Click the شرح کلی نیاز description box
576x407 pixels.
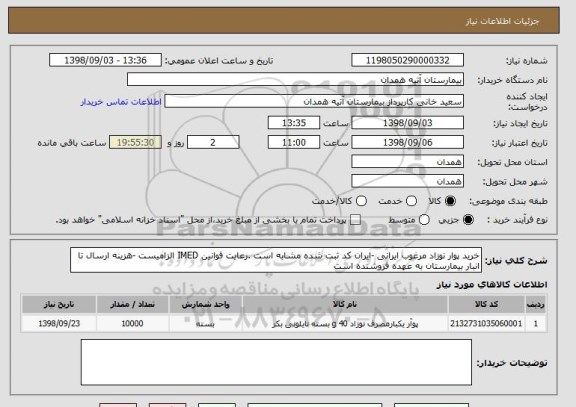(276, 260)
